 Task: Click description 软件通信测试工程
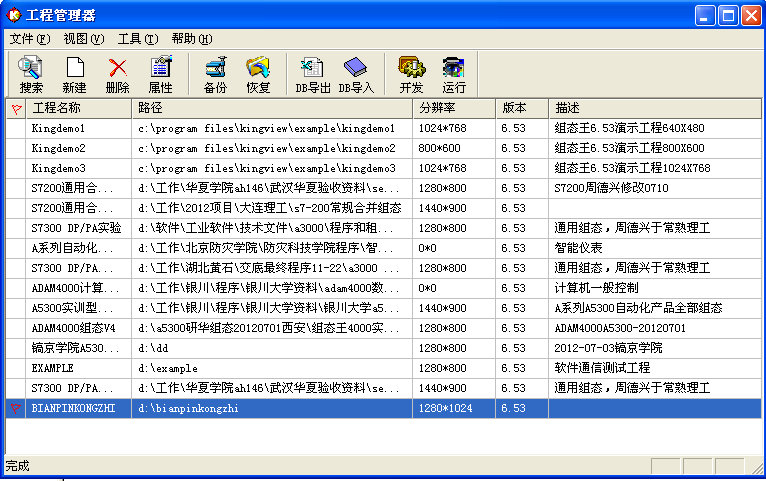click(x=602, y=368)
